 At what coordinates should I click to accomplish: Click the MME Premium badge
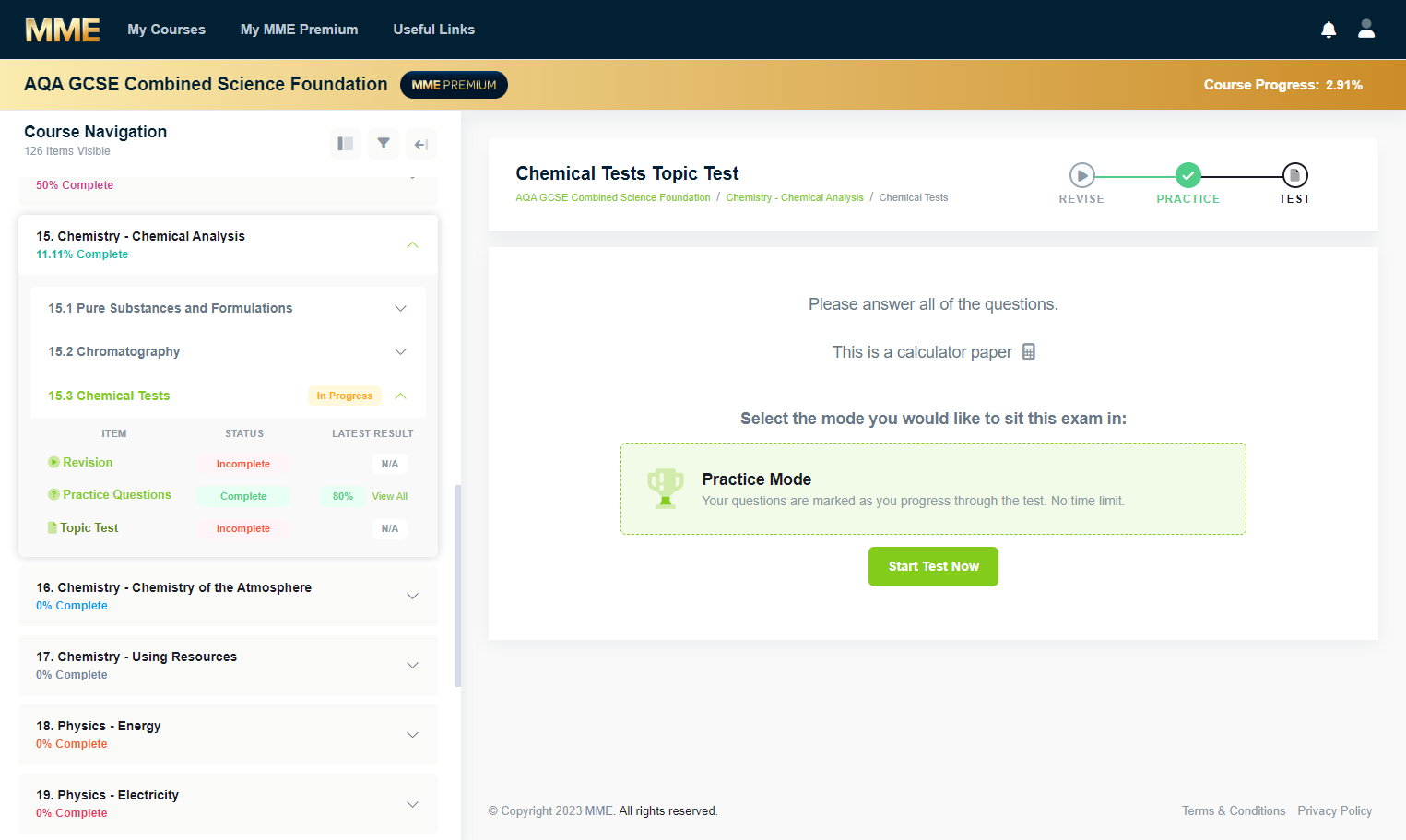click(x=454, y=85)
